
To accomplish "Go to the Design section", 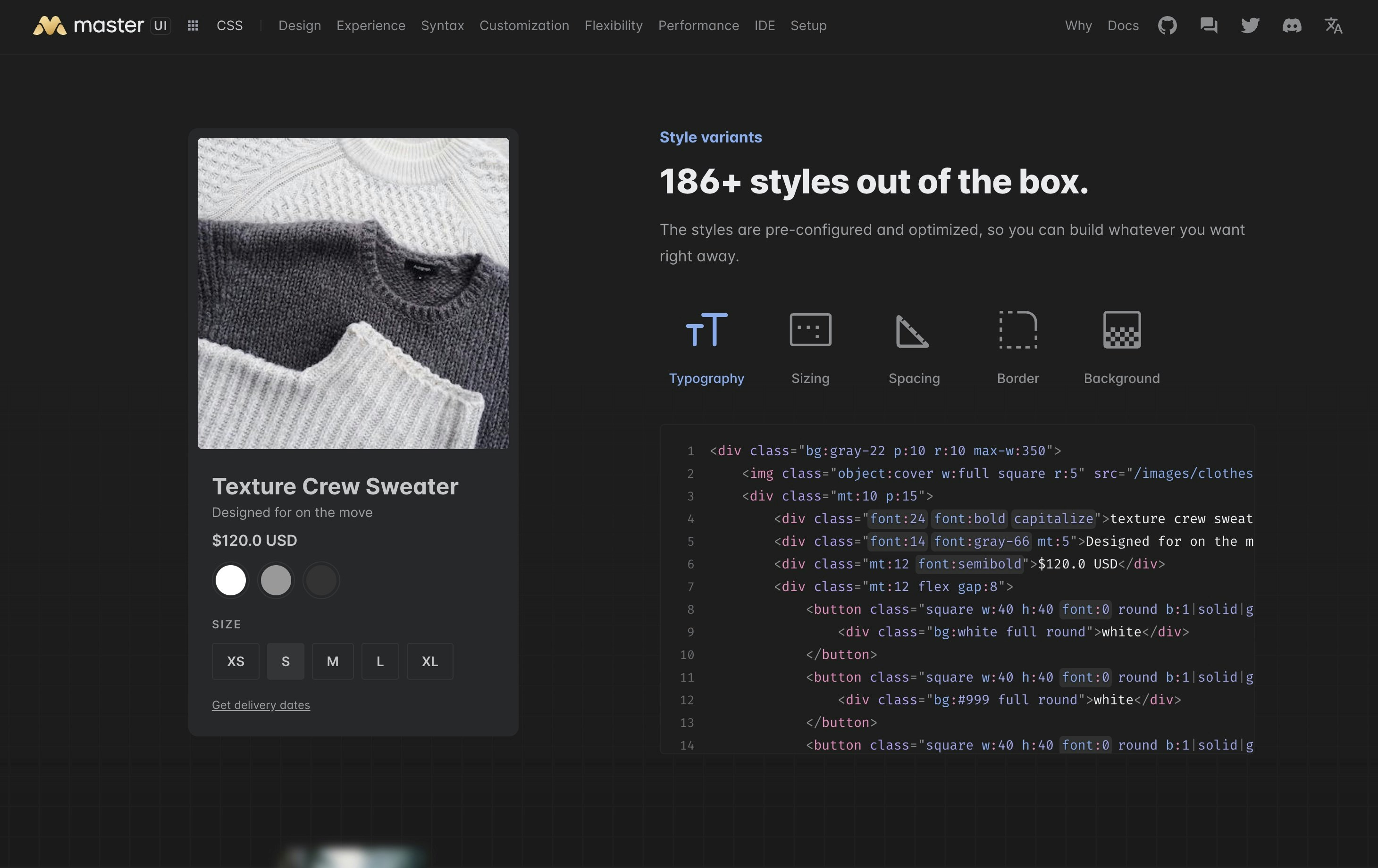I will pyautogui.click(x=299, y=26).
